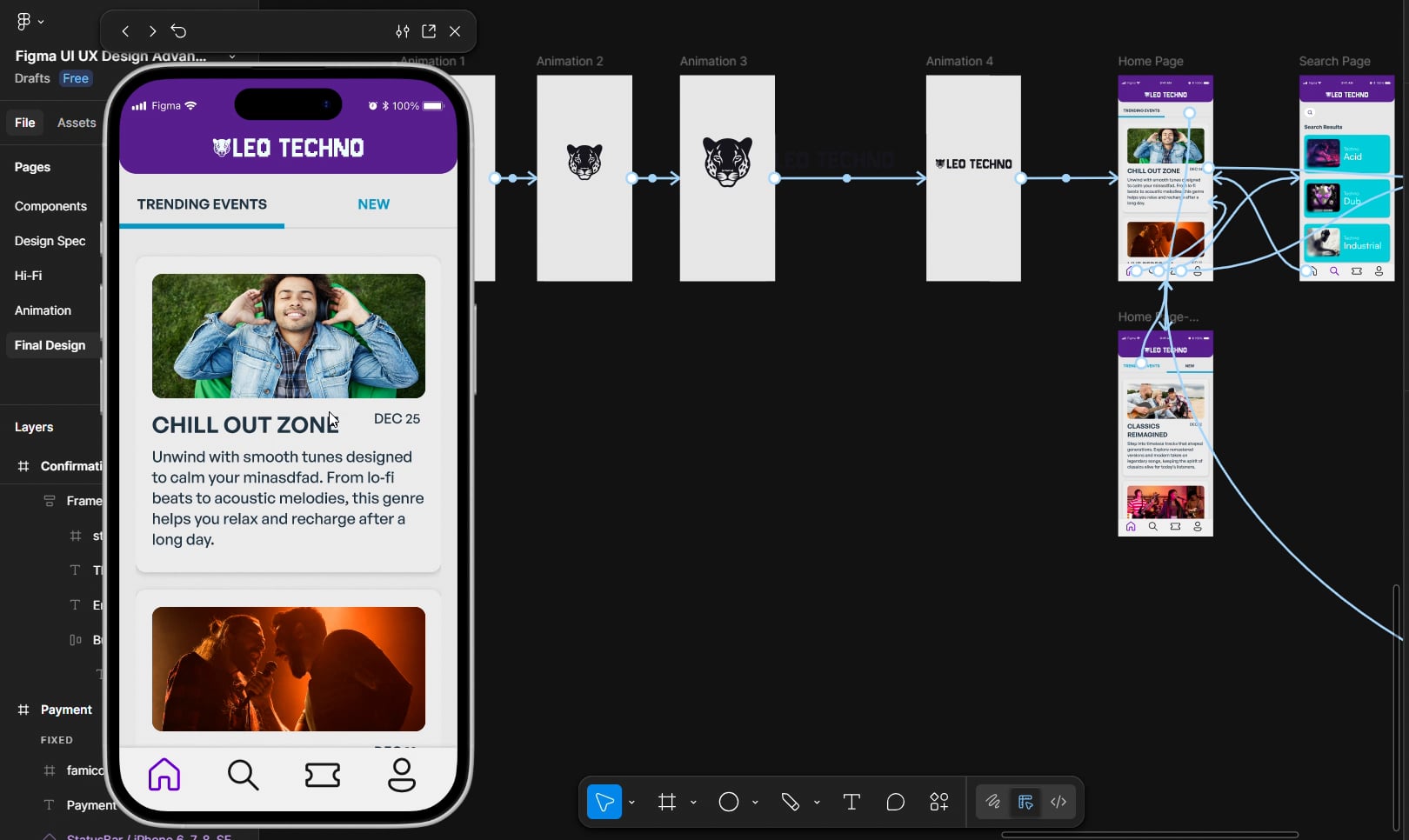Open the Actions menu in the toolbar
Image resolution: width=1409 pixels, height=840 pixels.
[x=939, y=802]
